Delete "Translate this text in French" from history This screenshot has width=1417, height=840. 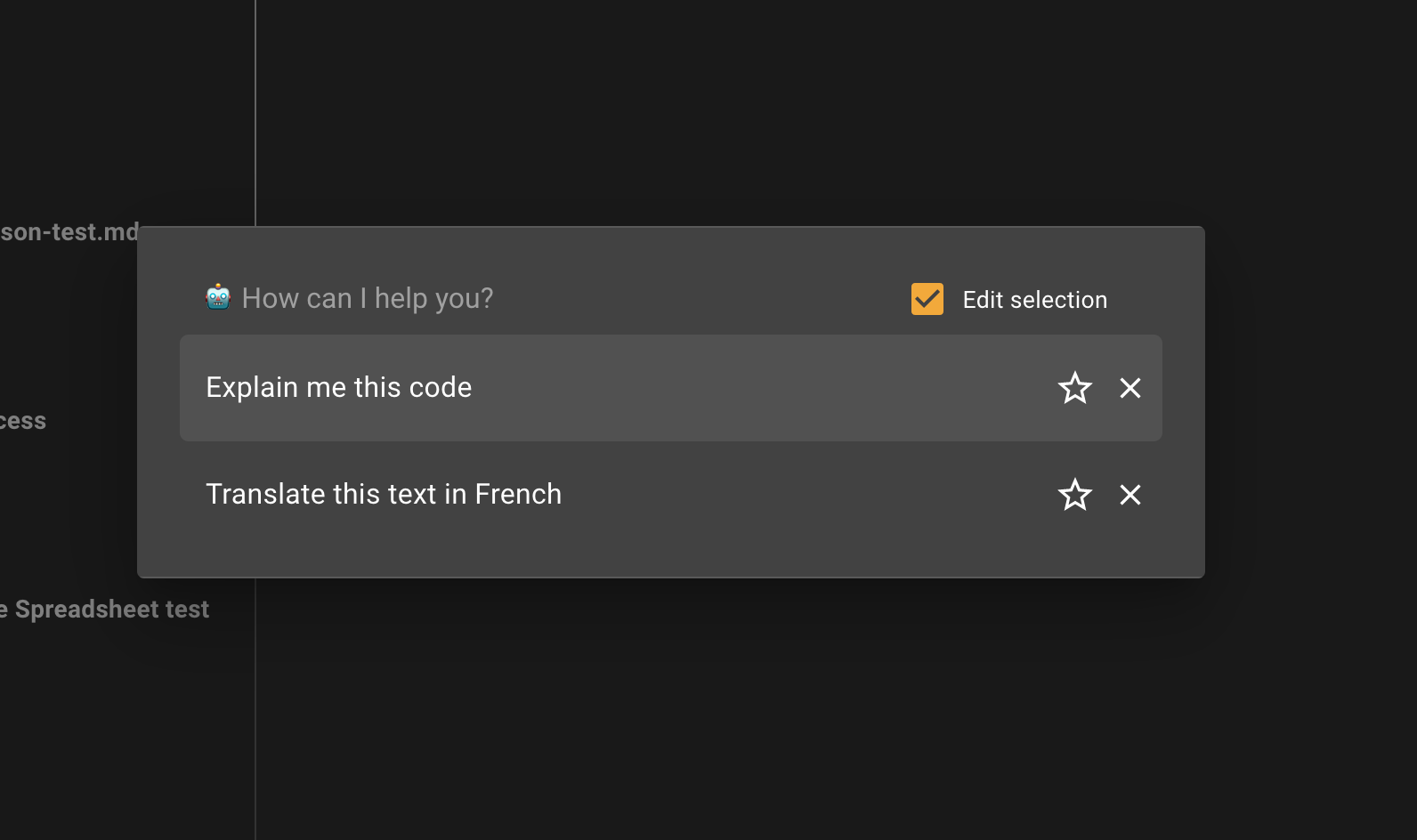point(1130,495)
